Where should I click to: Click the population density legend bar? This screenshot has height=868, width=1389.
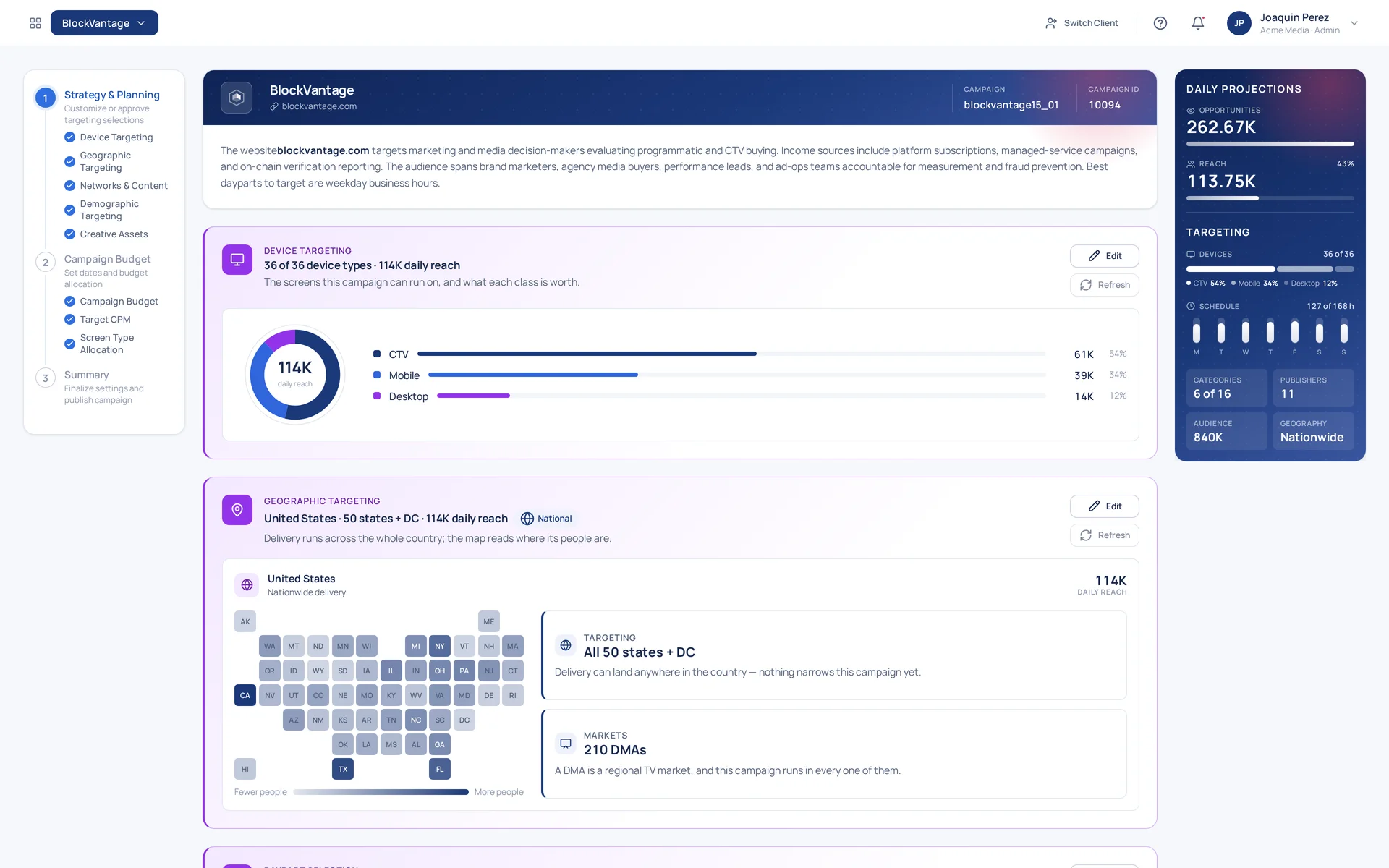(x=381, y=792)
